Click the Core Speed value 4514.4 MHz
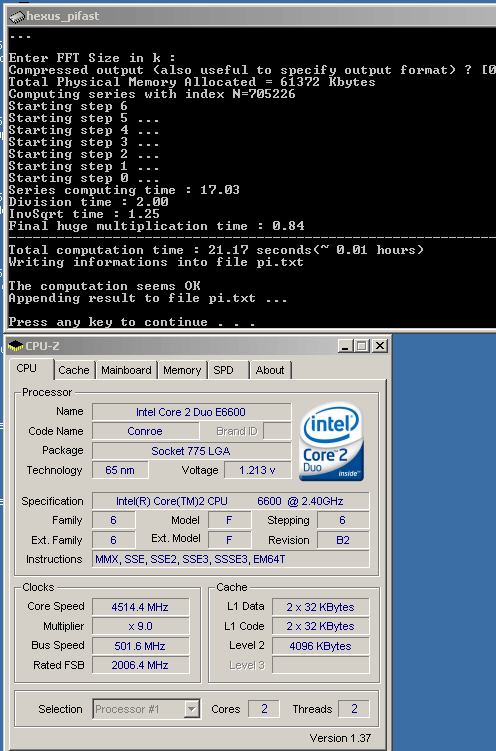 tap(141, 607)
